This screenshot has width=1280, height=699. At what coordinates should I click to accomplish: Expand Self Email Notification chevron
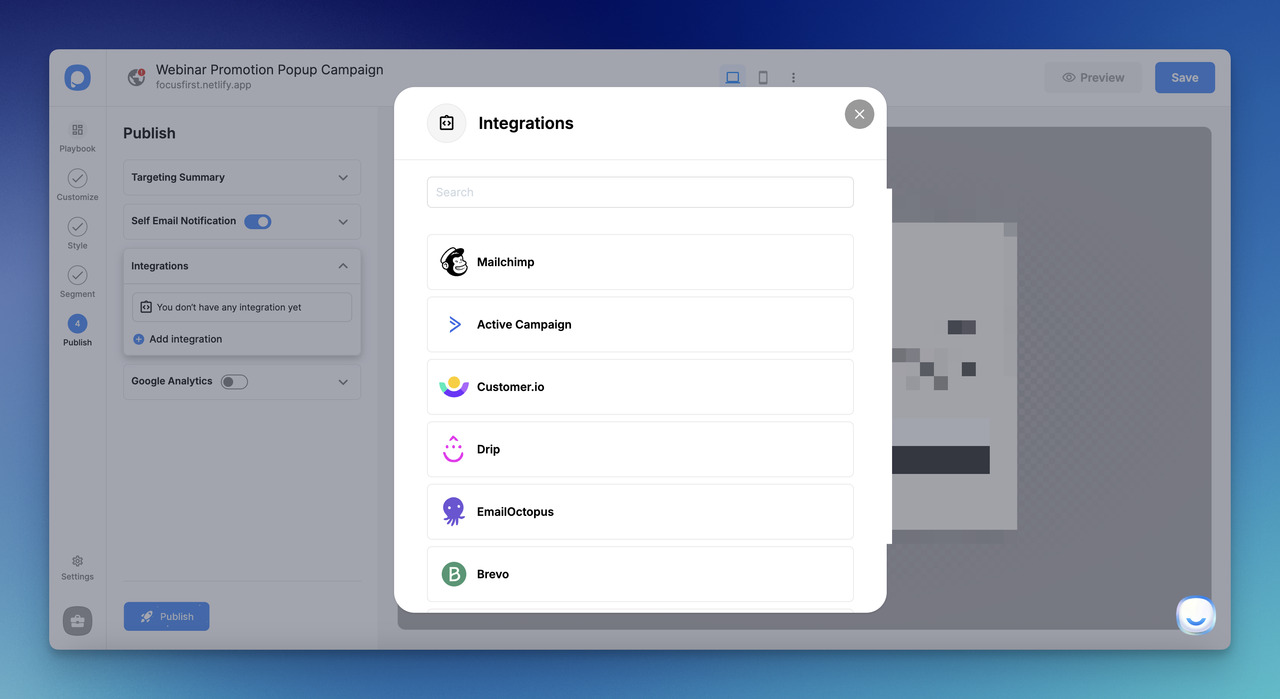click(x=343, y=222)
